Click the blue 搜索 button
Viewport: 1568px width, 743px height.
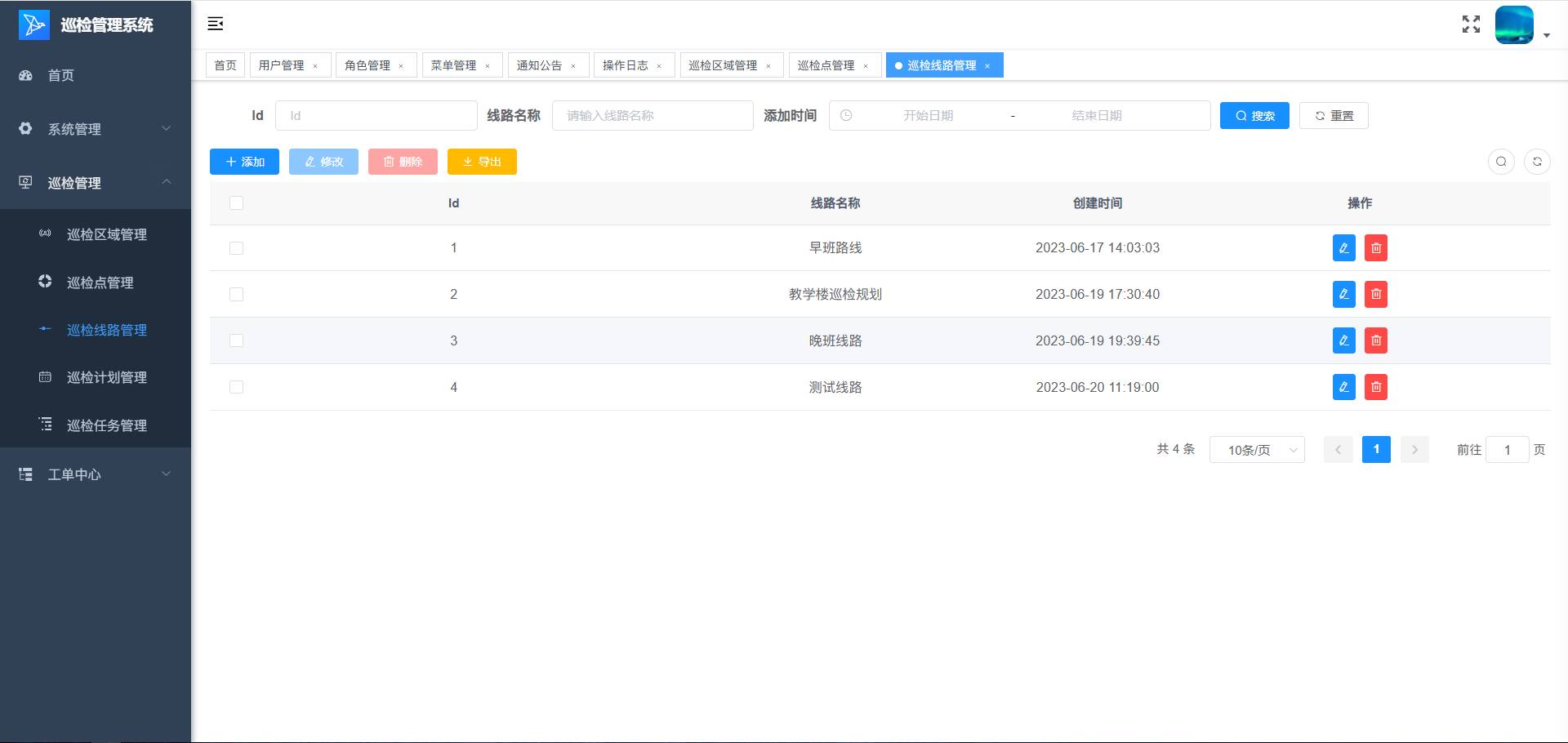point(1254,116)
